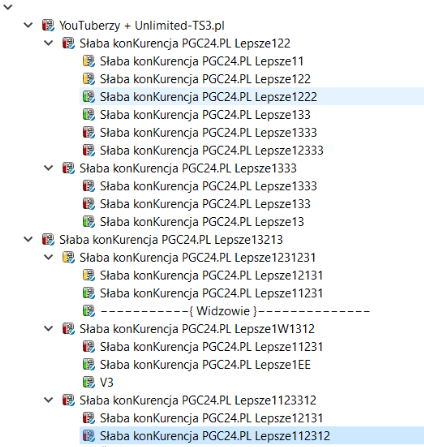Click the yellow channel icon of child Lepsze122
The width and height of the screenshot is (424, 447).
coord(89,79)
